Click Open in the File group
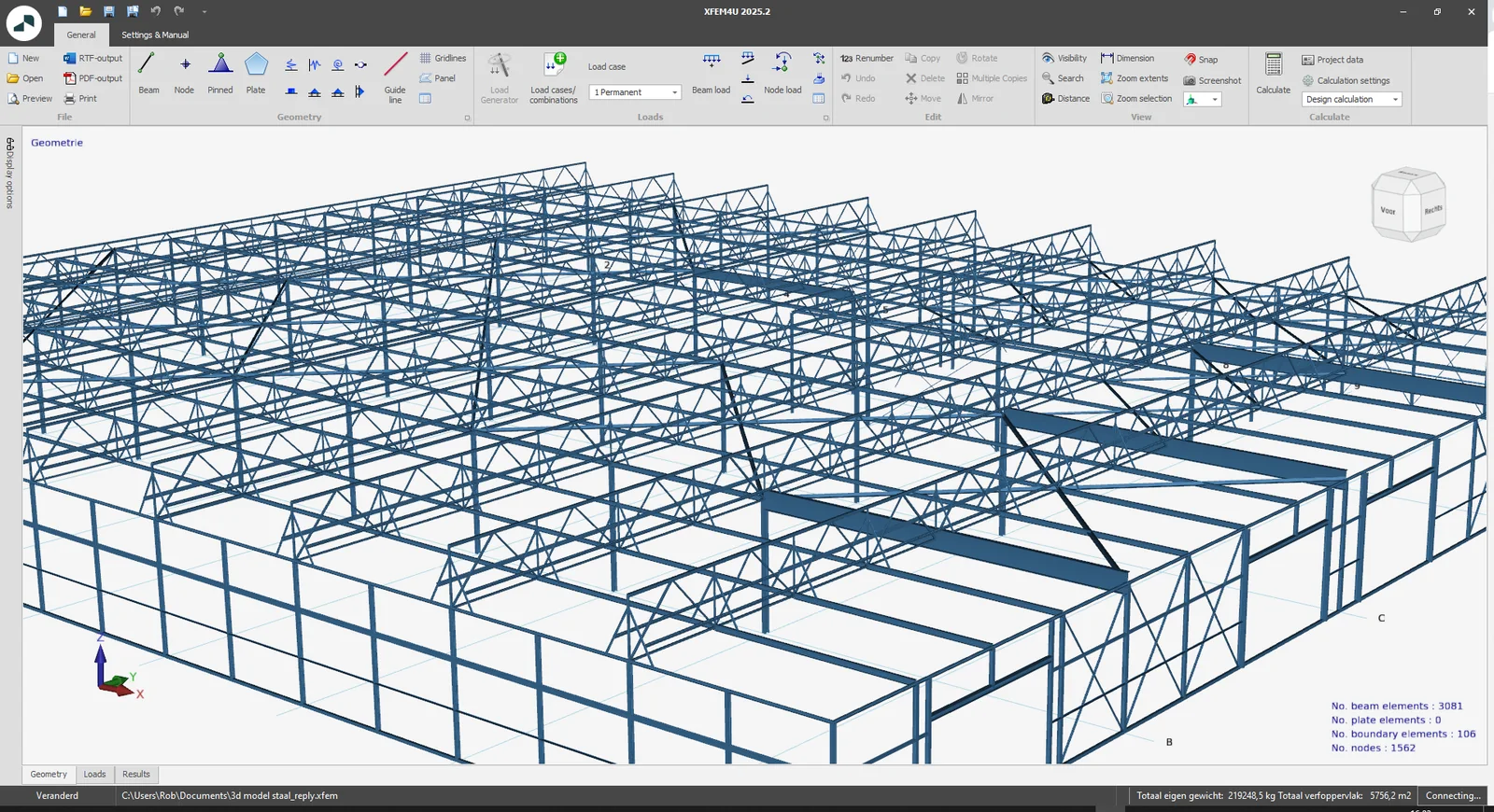The height and width of the screenshot is (812, 1494). pyautogui.click(x=25, y=78)
